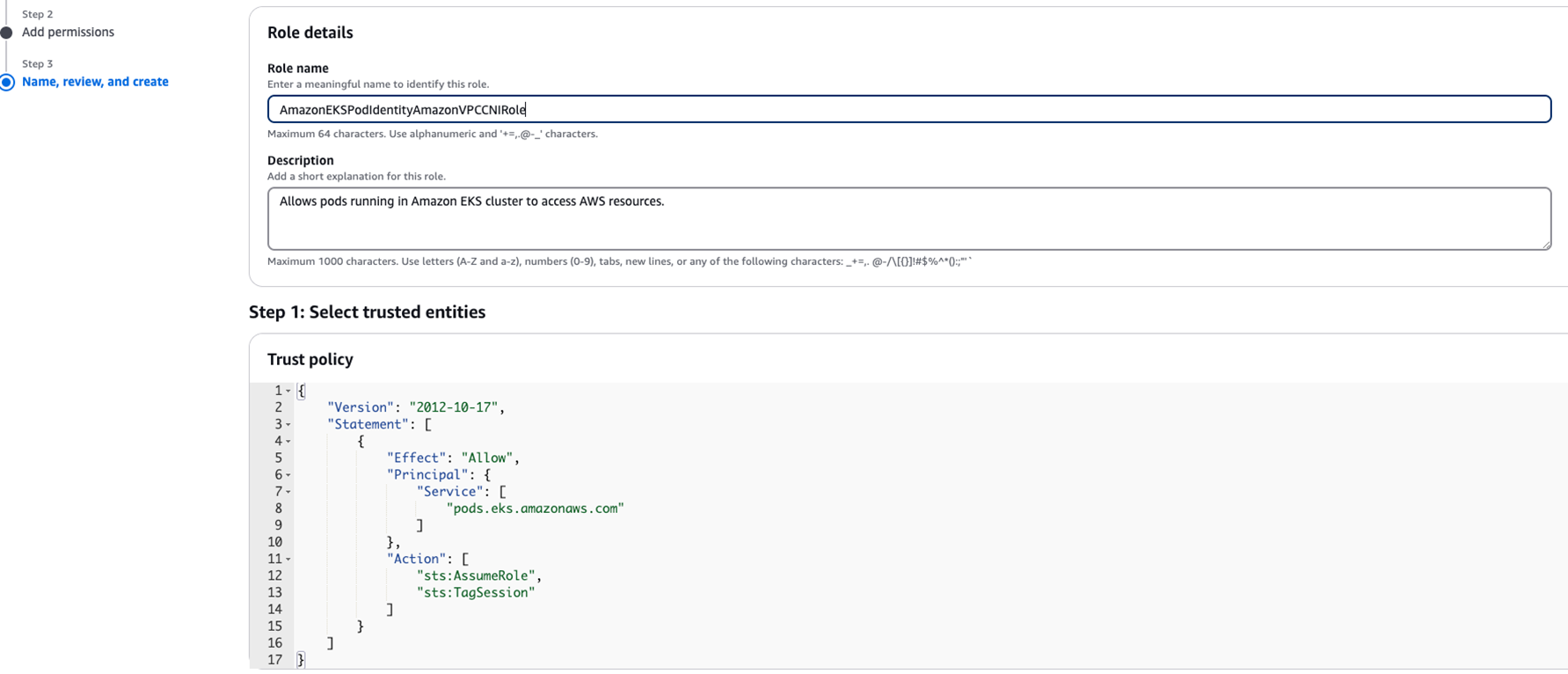Click the closing brace on line 17
Viewport: 1568px width, 674px height.
[x=301, y=660]
